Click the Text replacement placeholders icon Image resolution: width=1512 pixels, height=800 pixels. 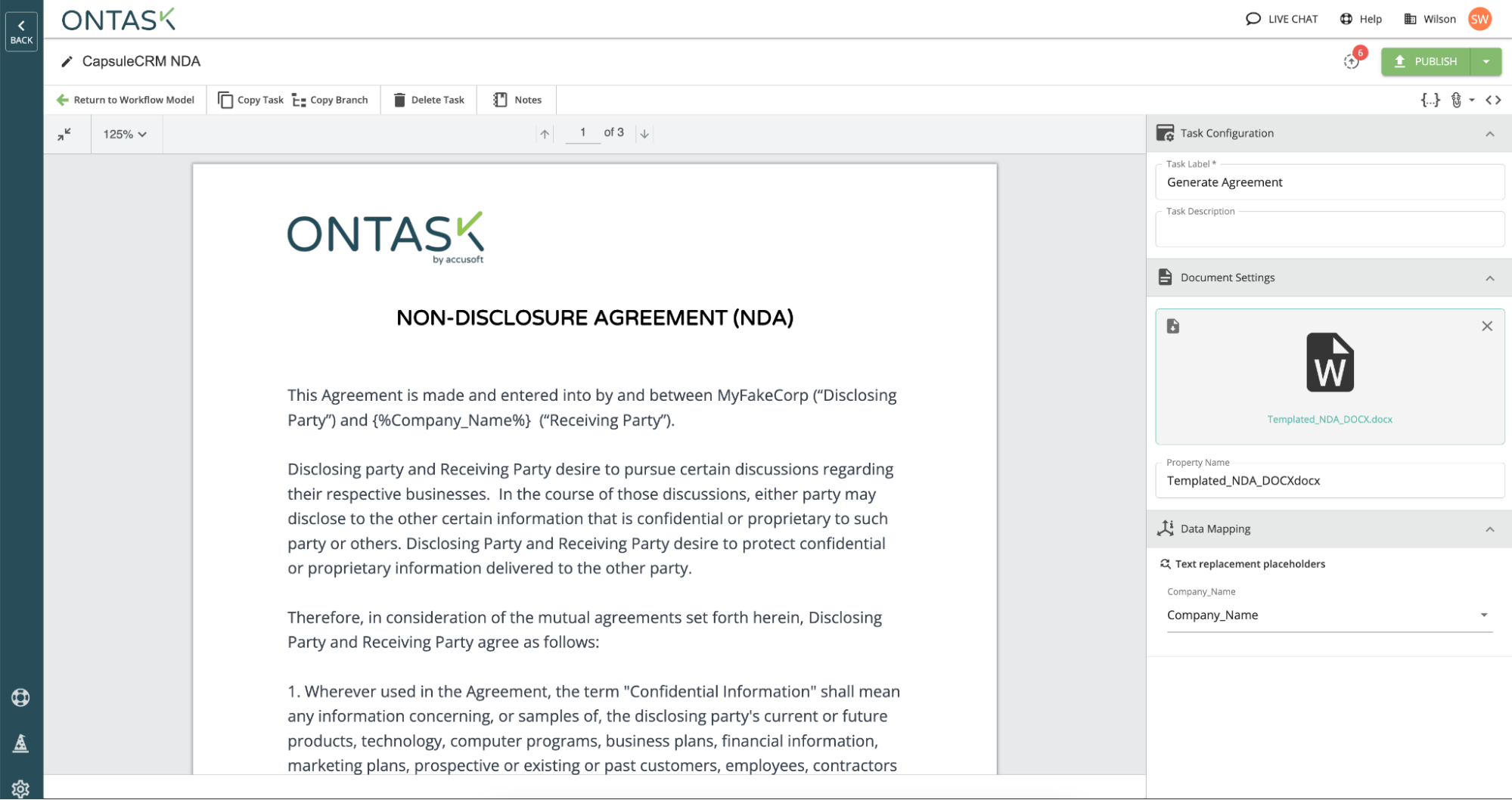[1166, 564]
